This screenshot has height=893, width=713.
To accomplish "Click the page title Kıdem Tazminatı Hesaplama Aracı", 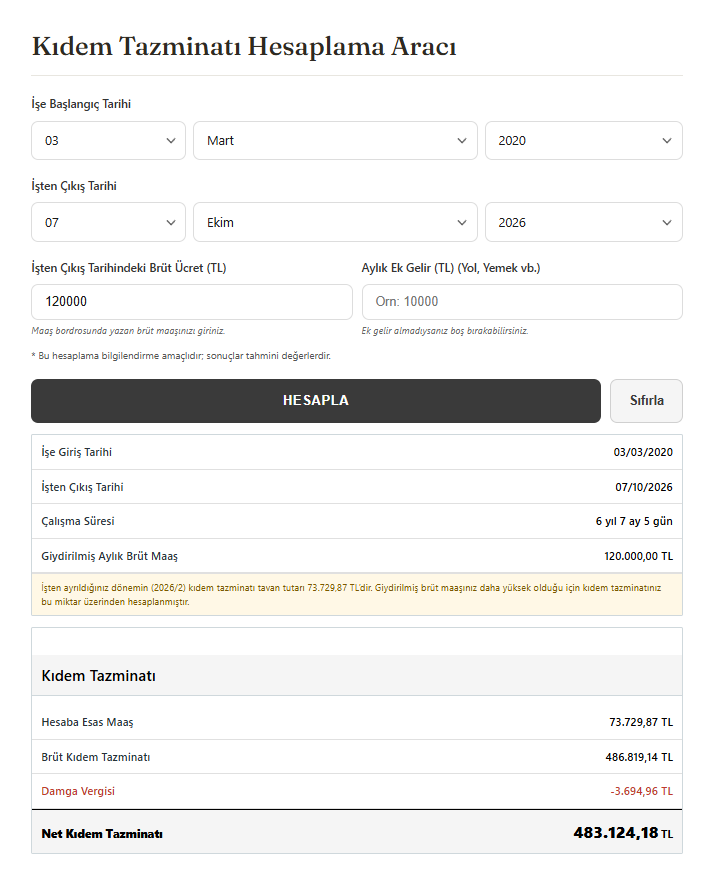I will 244,47.
